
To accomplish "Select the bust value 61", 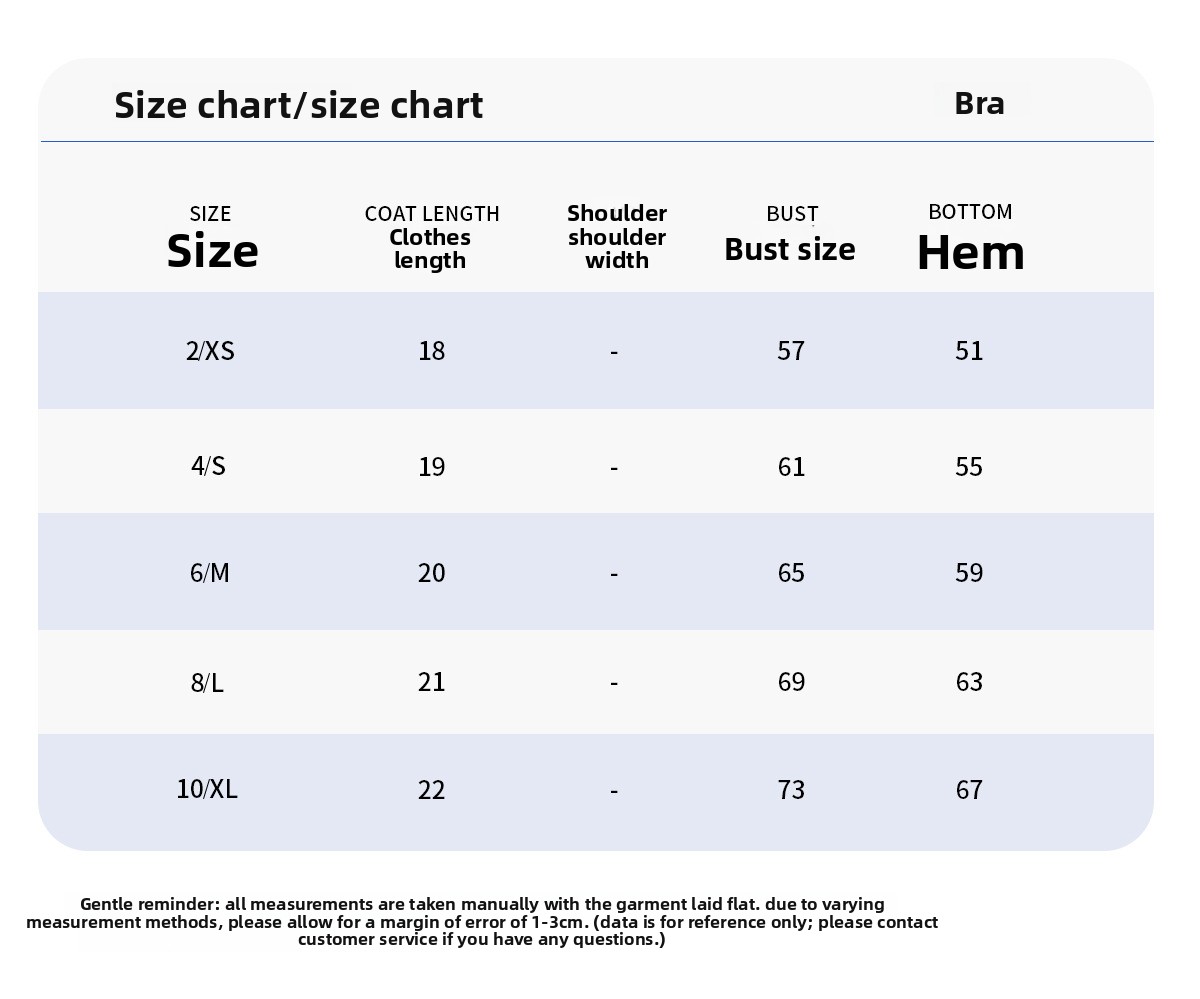I will point(791,467).
